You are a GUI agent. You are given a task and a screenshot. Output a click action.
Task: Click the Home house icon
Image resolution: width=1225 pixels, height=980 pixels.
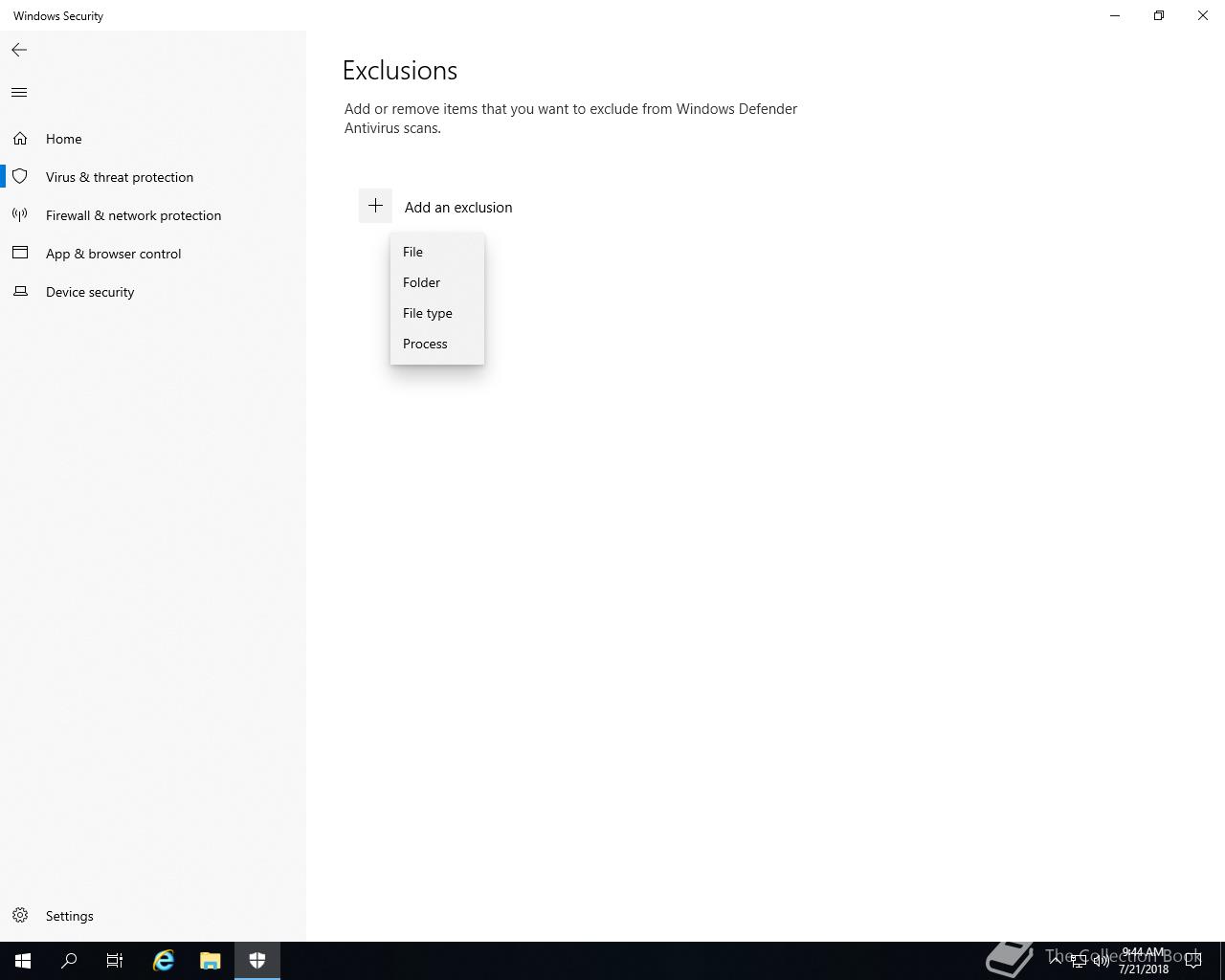pos(20,139)
